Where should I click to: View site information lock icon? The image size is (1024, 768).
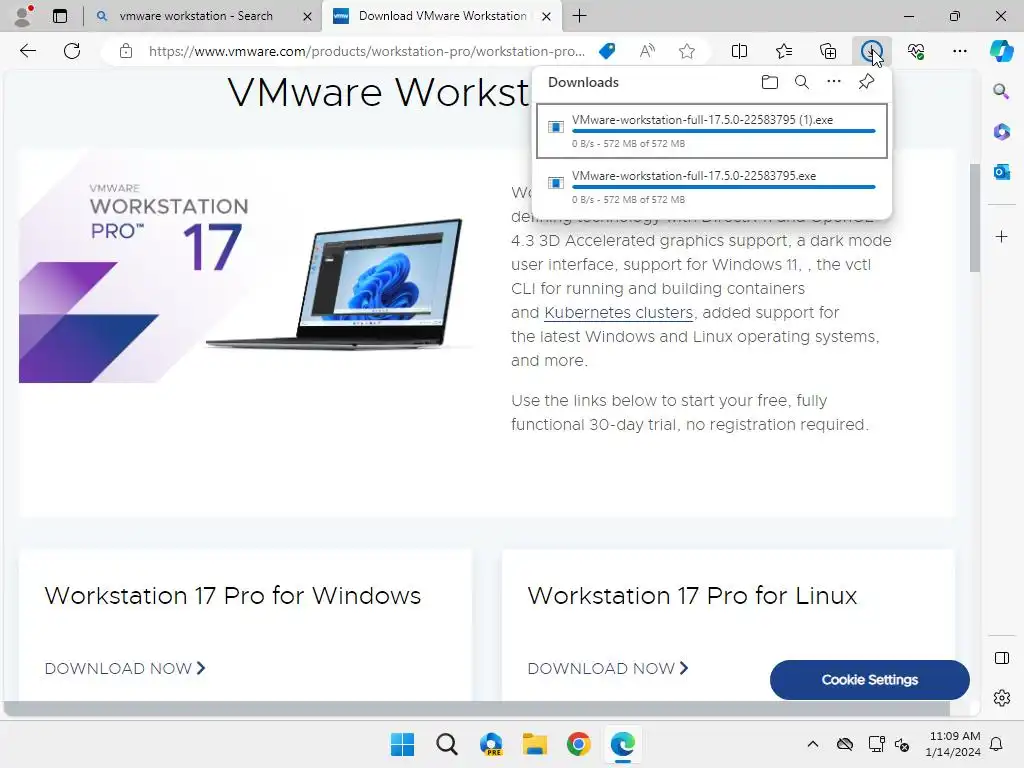pos(126,51)
